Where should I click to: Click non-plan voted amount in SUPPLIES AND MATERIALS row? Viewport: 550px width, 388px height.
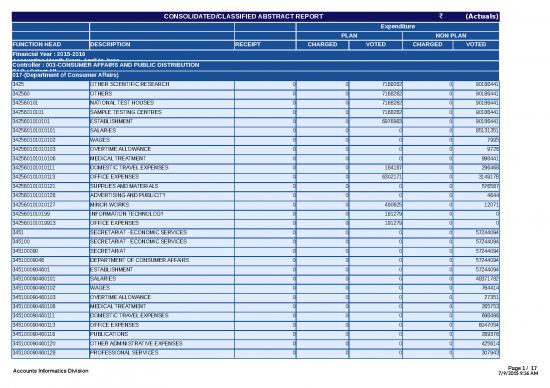(490, 186)
